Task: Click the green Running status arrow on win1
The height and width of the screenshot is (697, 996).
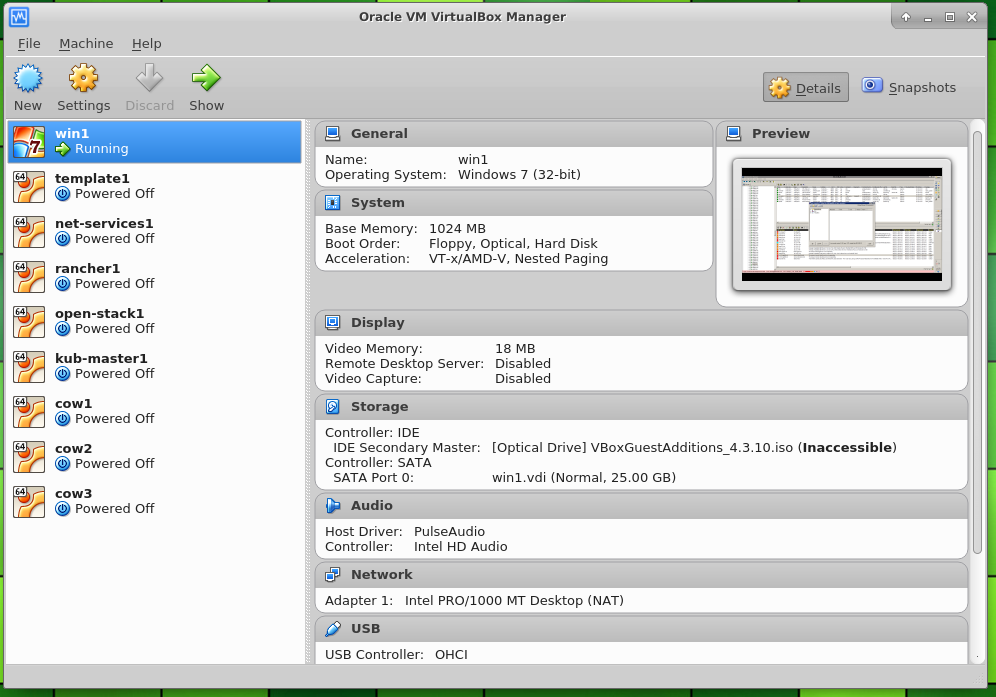Action: point(62,149)
